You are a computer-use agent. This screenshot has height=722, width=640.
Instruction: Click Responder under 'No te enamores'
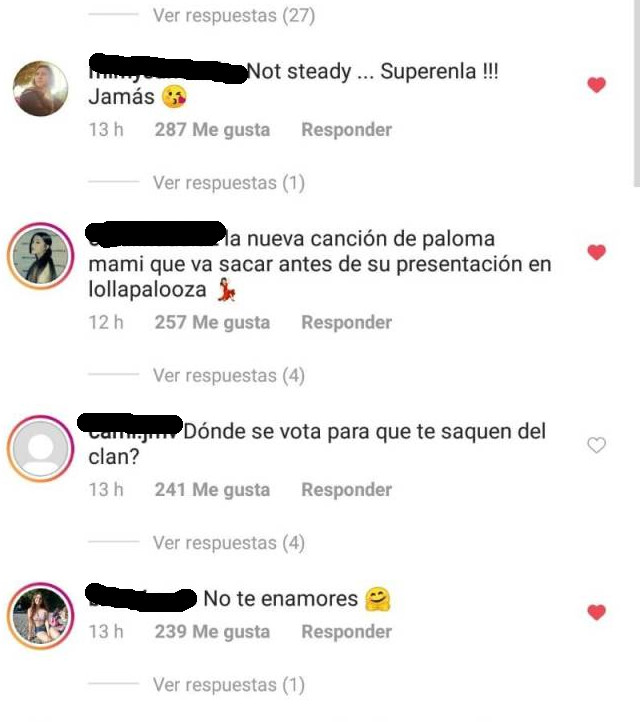[x=347, y=631]
